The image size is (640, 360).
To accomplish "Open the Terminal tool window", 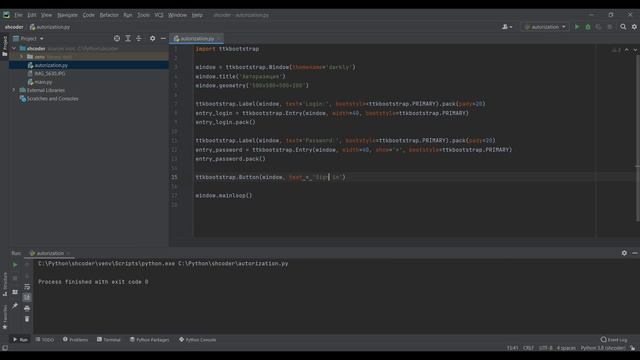I will (109, 340).
